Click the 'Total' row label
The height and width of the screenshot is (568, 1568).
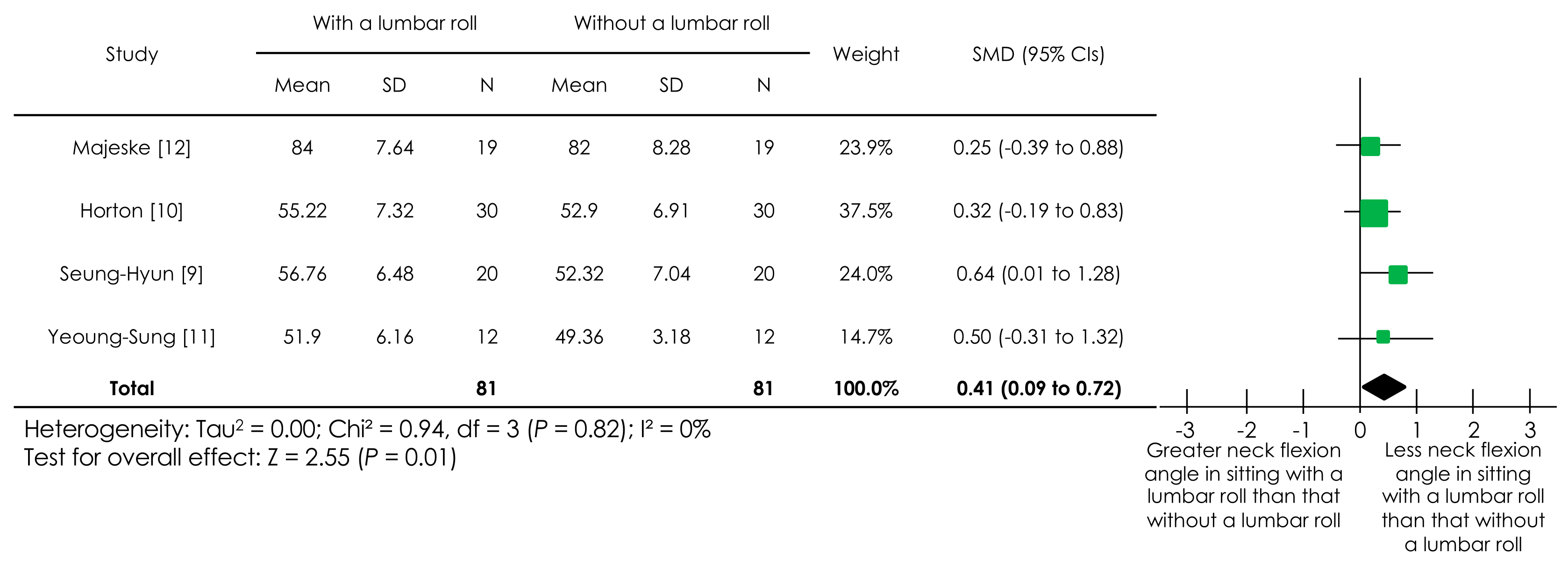click(x=131, y=389)
